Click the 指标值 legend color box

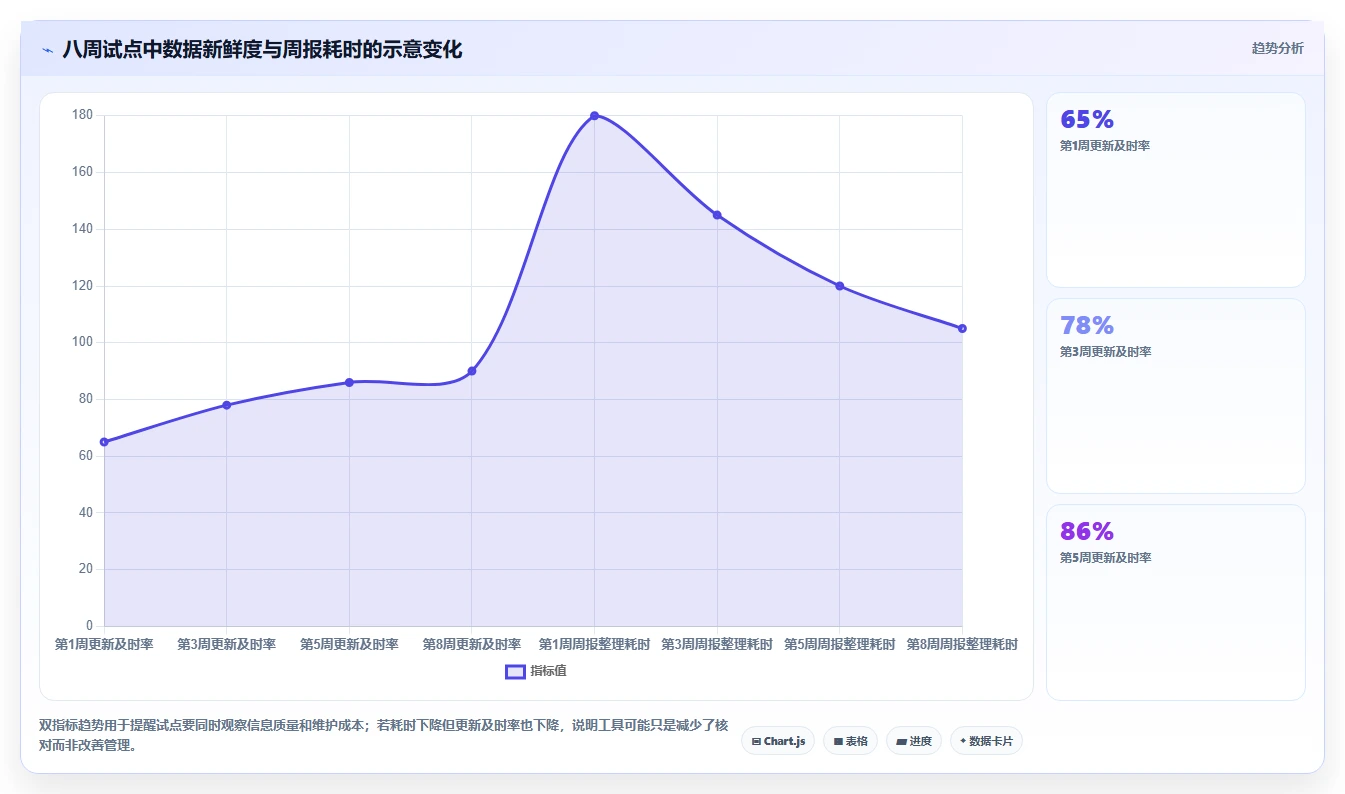click(515, 672)
